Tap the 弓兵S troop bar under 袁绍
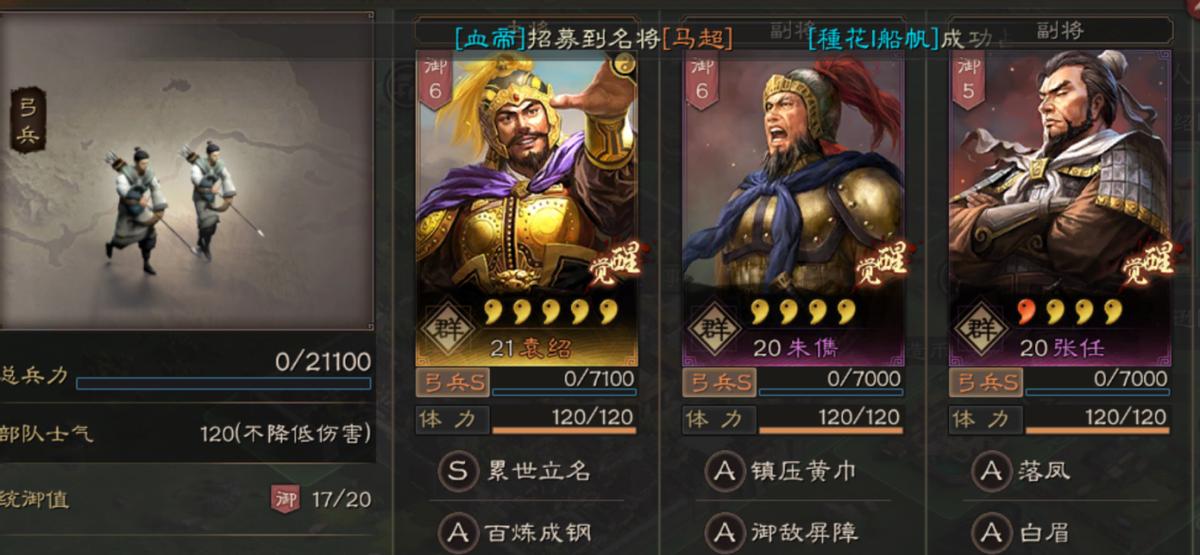Viewport: 1200px width, 555px height. pyautogui.click(x=526, y=382)
